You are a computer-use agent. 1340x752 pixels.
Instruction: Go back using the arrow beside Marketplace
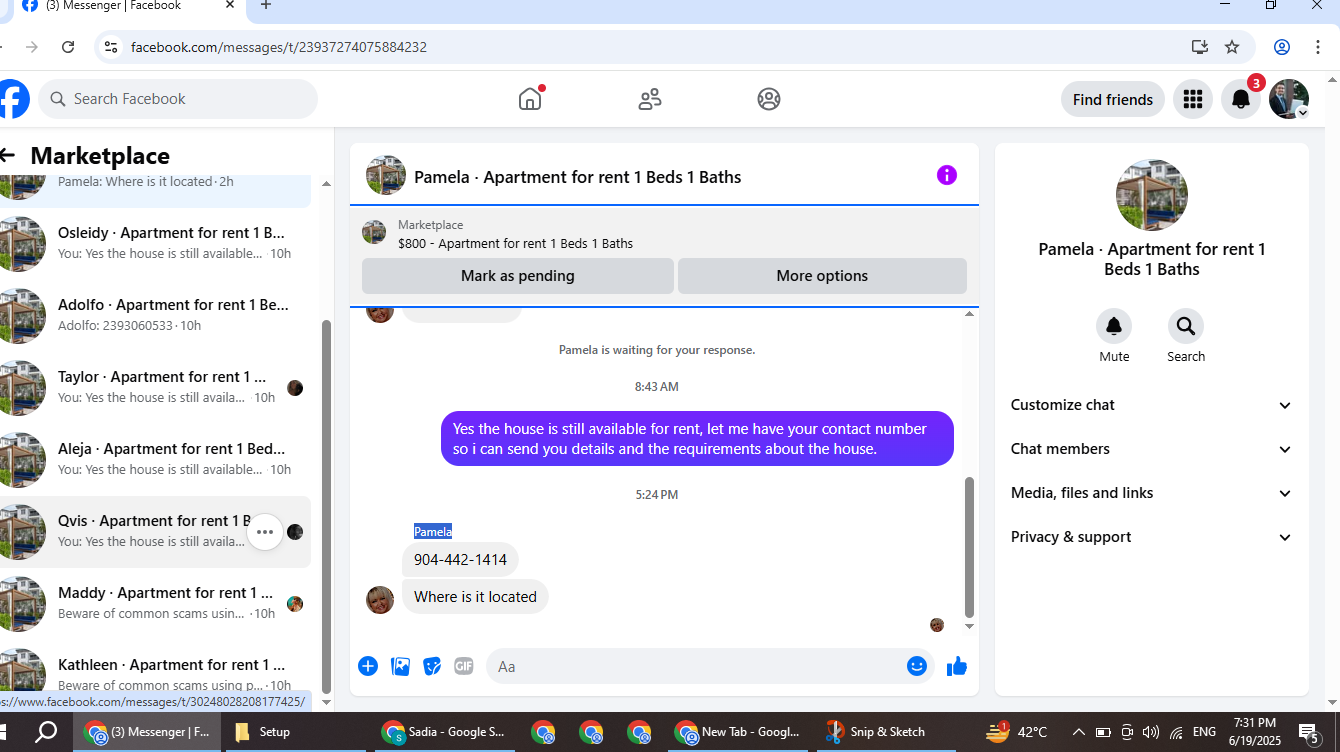point(8,155)
